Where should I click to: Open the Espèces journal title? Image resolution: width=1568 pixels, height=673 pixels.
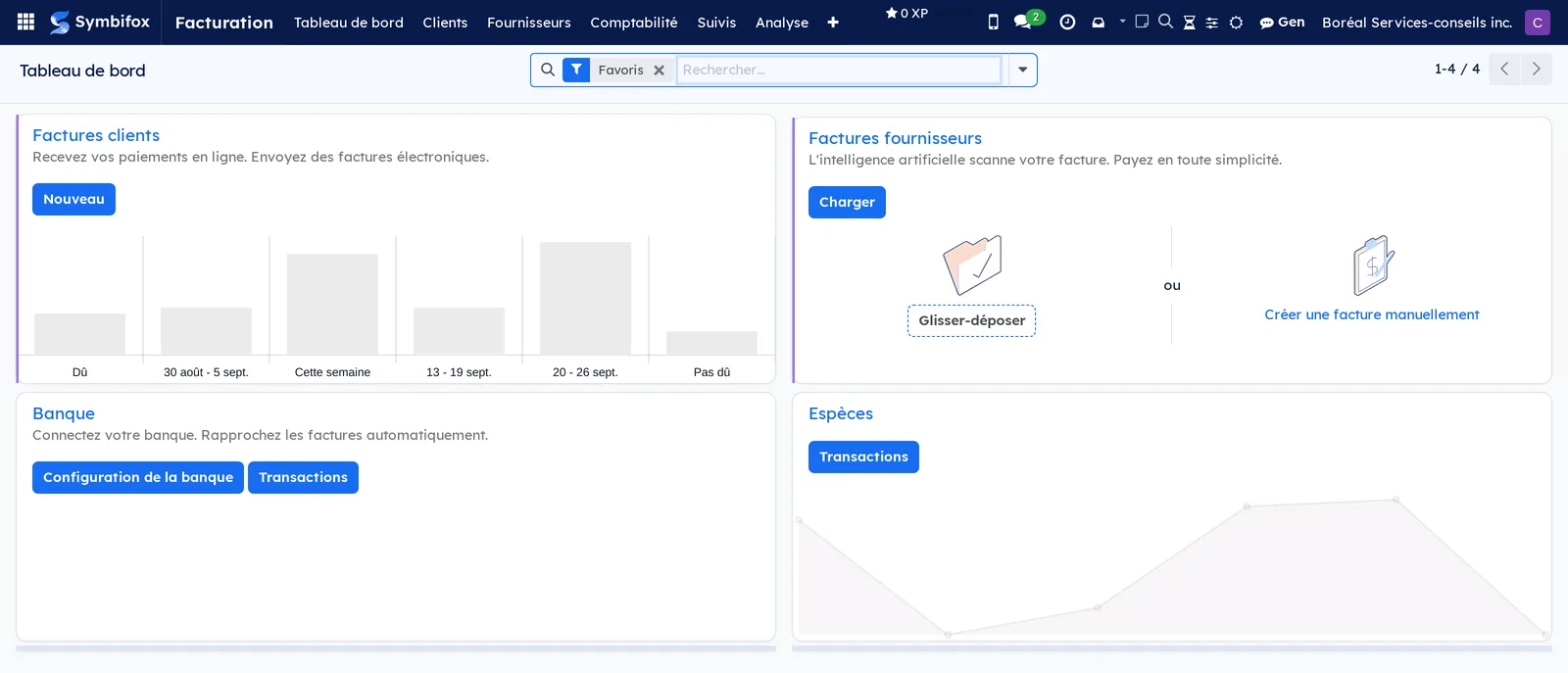[841, 413]
